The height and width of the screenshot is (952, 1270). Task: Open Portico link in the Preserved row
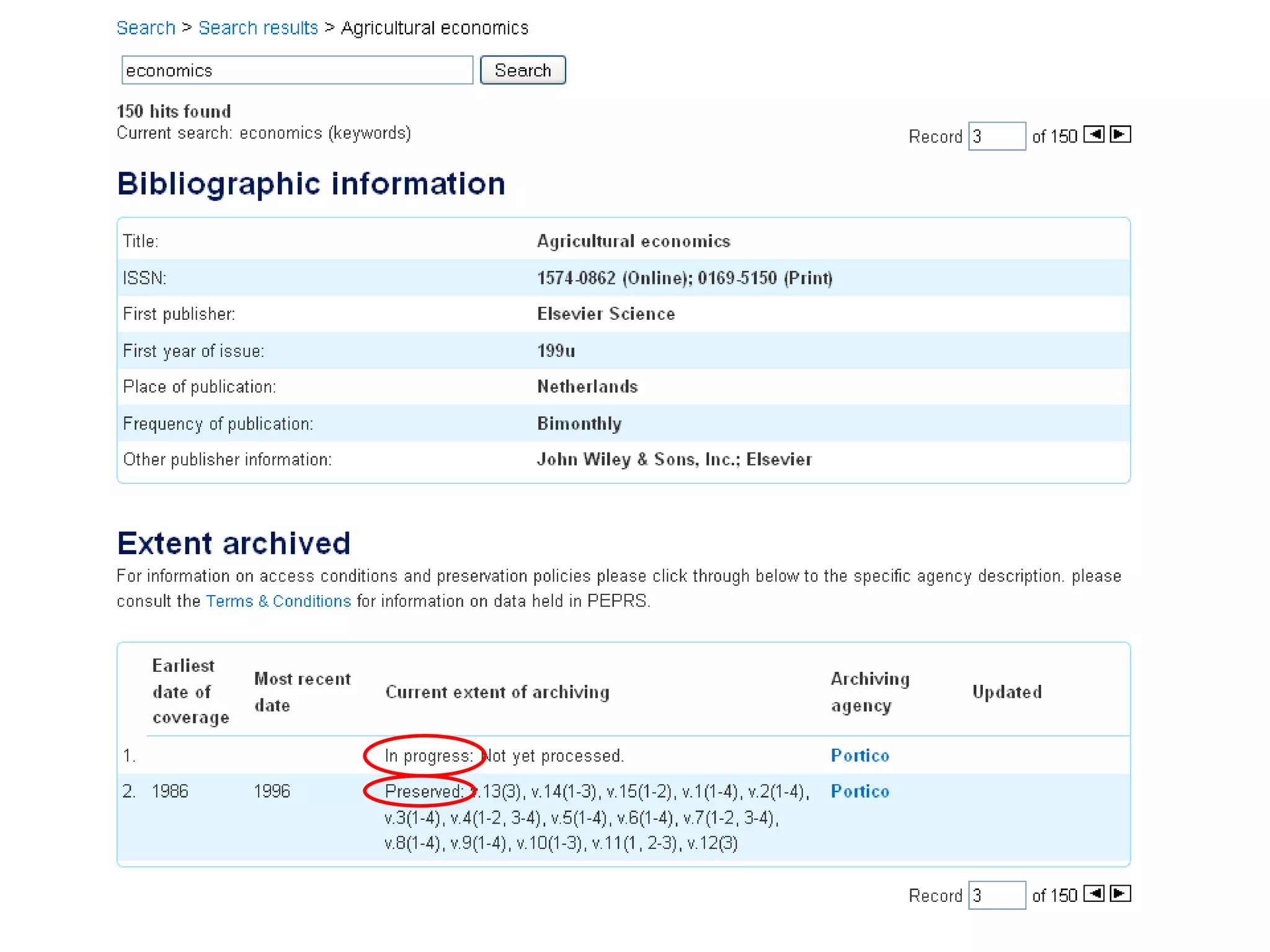click(x=859, y=791)
